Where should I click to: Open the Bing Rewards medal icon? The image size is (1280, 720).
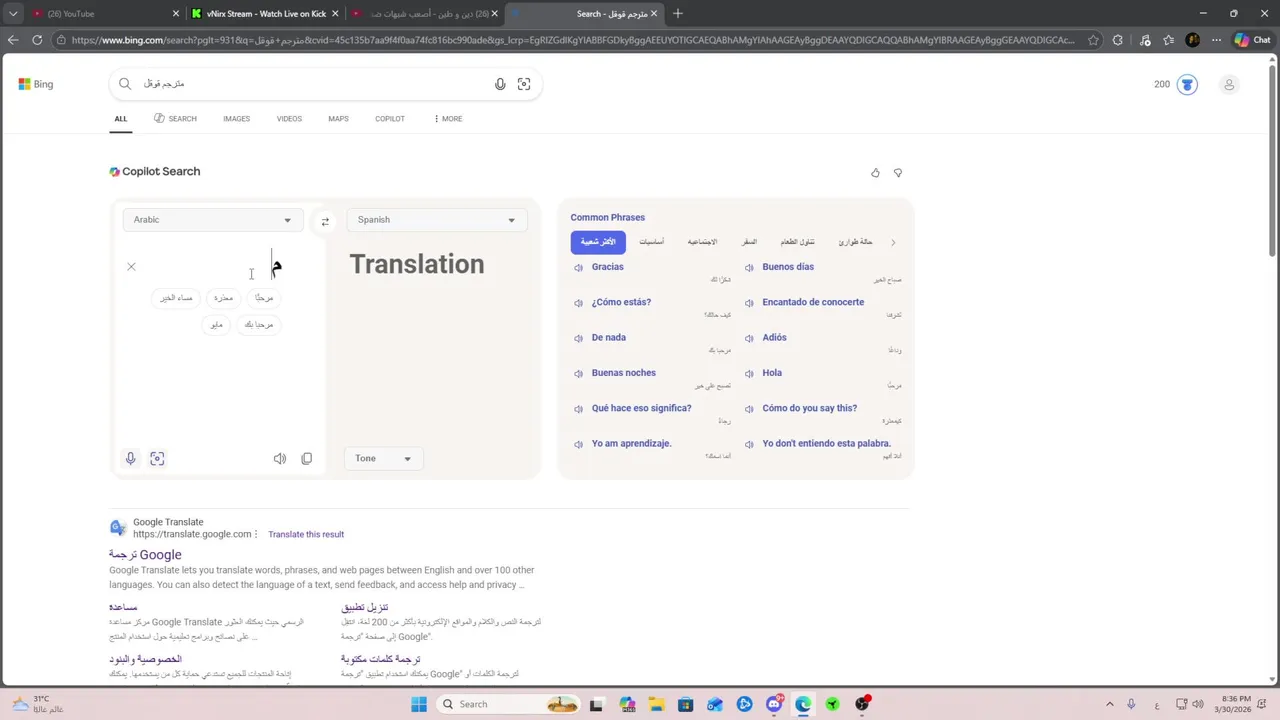(1187, 84)
